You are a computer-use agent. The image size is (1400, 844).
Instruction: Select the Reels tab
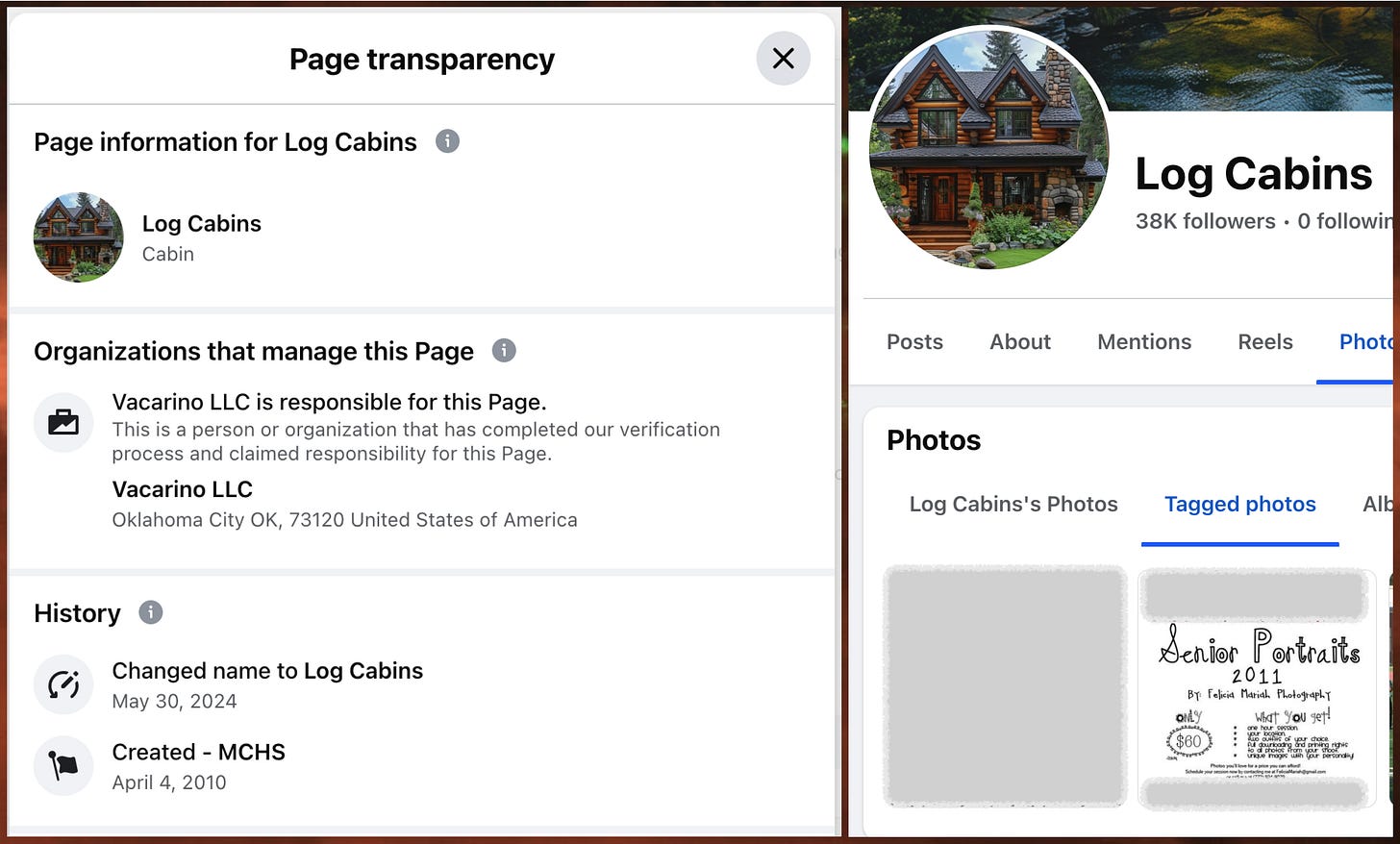click(1265, 341)
